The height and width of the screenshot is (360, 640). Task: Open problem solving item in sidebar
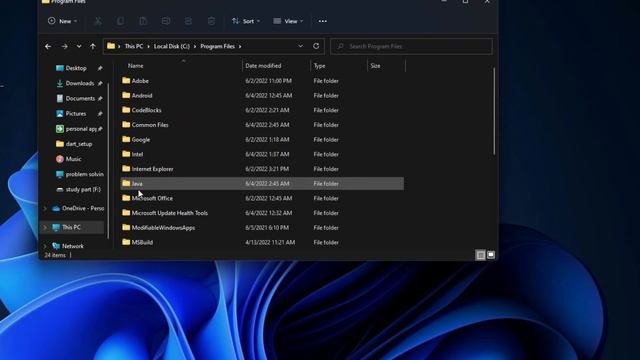click(x=84, y=174)
